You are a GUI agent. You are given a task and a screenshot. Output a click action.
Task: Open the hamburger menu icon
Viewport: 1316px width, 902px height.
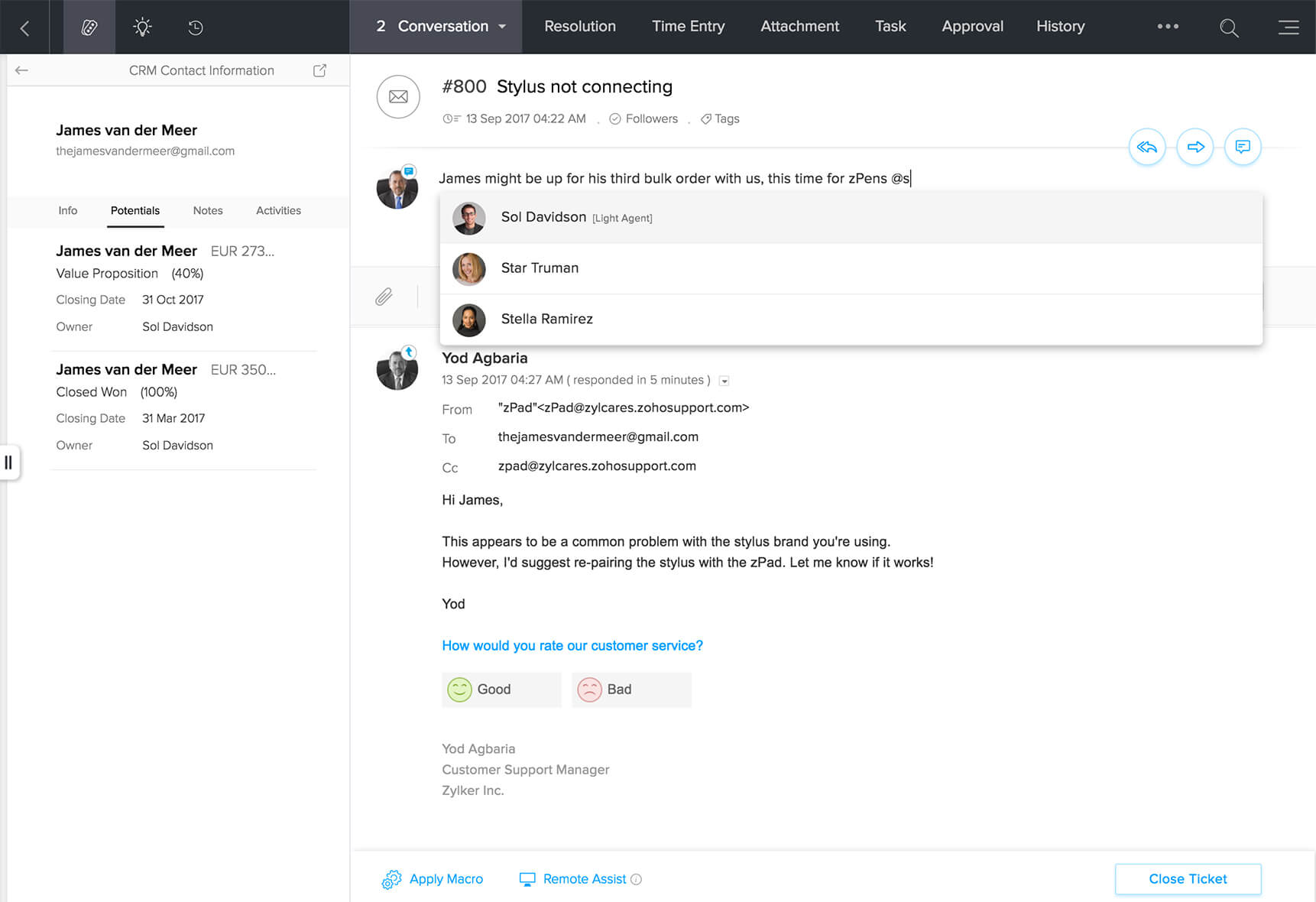(1288, 28)
